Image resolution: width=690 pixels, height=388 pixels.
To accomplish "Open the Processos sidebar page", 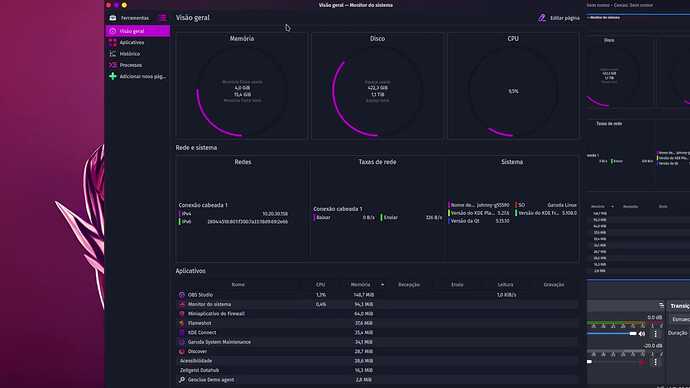I will [138, 65].
